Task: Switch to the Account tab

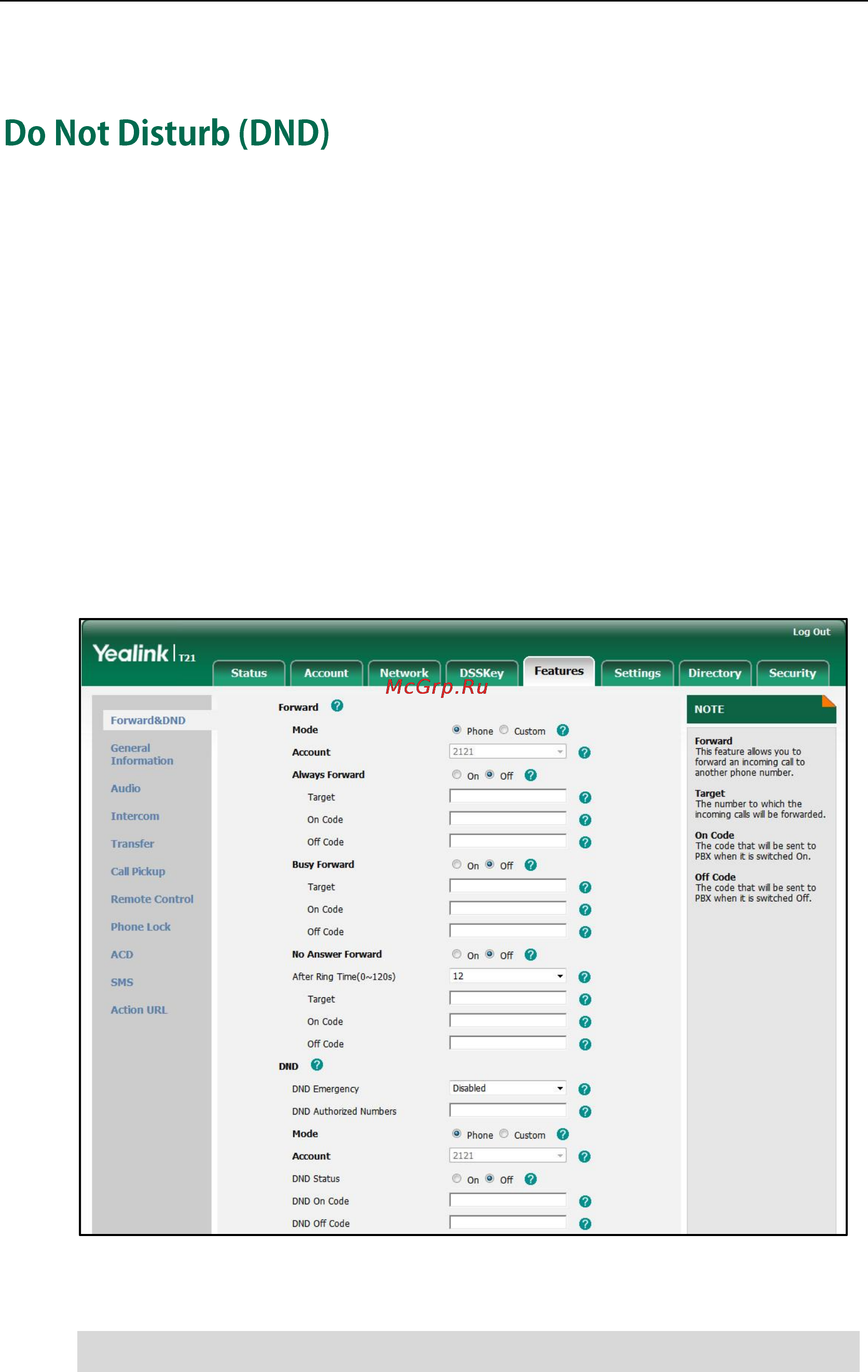Action: click(x=326, y=674)
